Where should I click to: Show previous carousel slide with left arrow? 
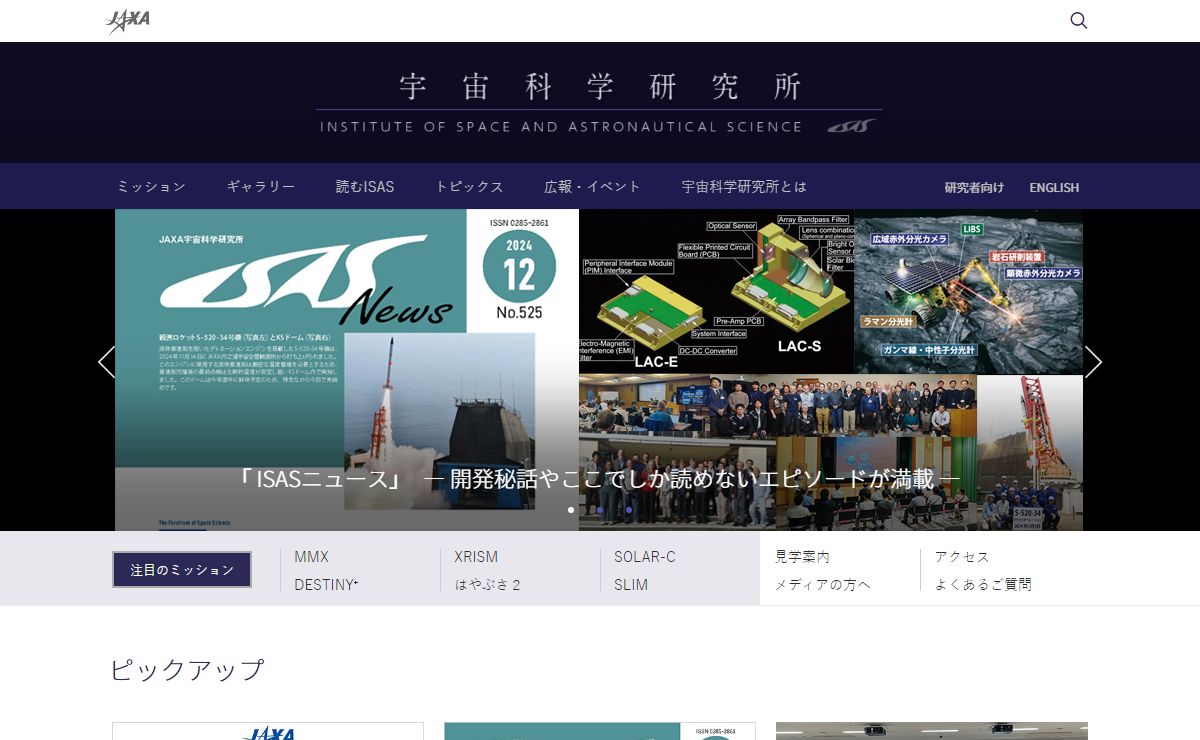click(x=106, y=362)
